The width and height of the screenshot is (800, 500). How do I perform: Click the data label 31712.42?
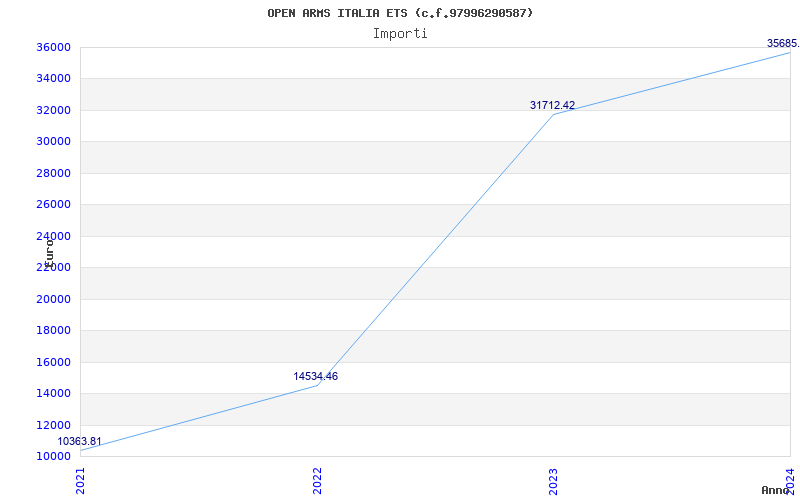(x=553, y=106)
